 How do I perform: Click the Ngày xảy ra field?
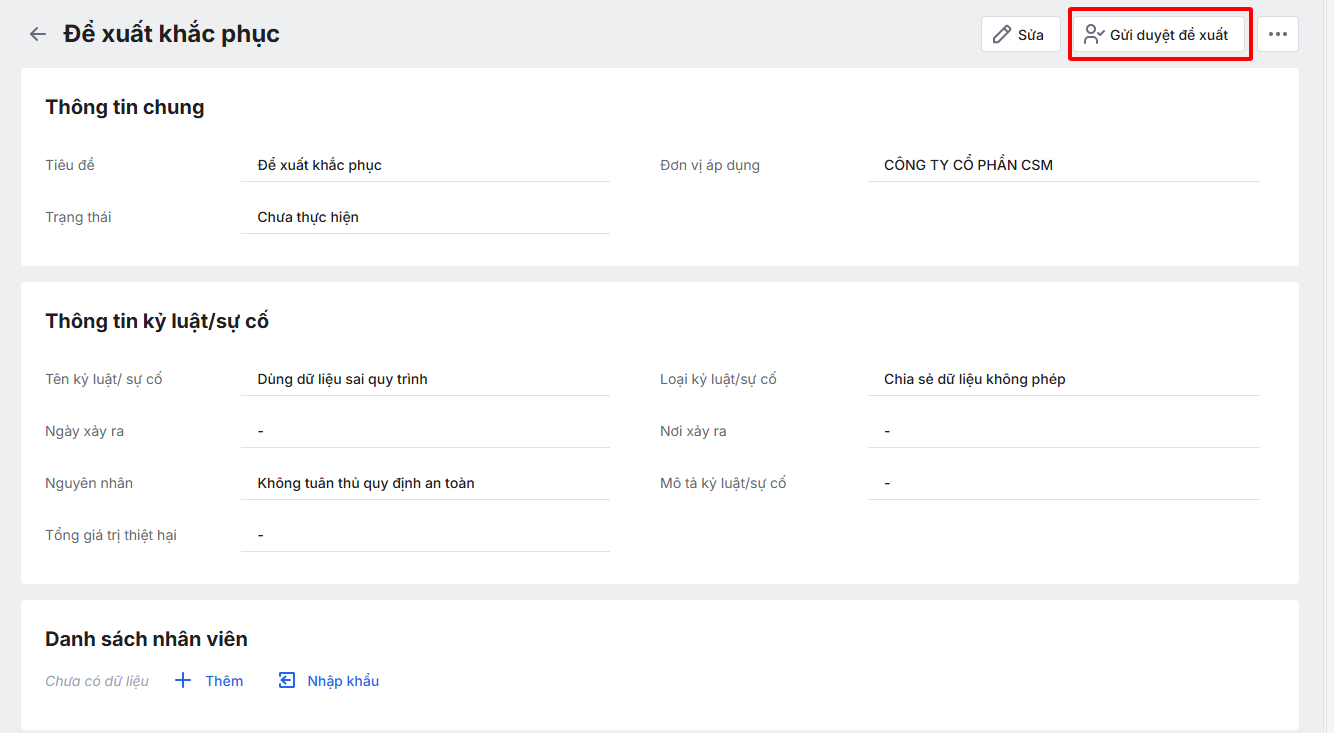click(x=425, y=431)
